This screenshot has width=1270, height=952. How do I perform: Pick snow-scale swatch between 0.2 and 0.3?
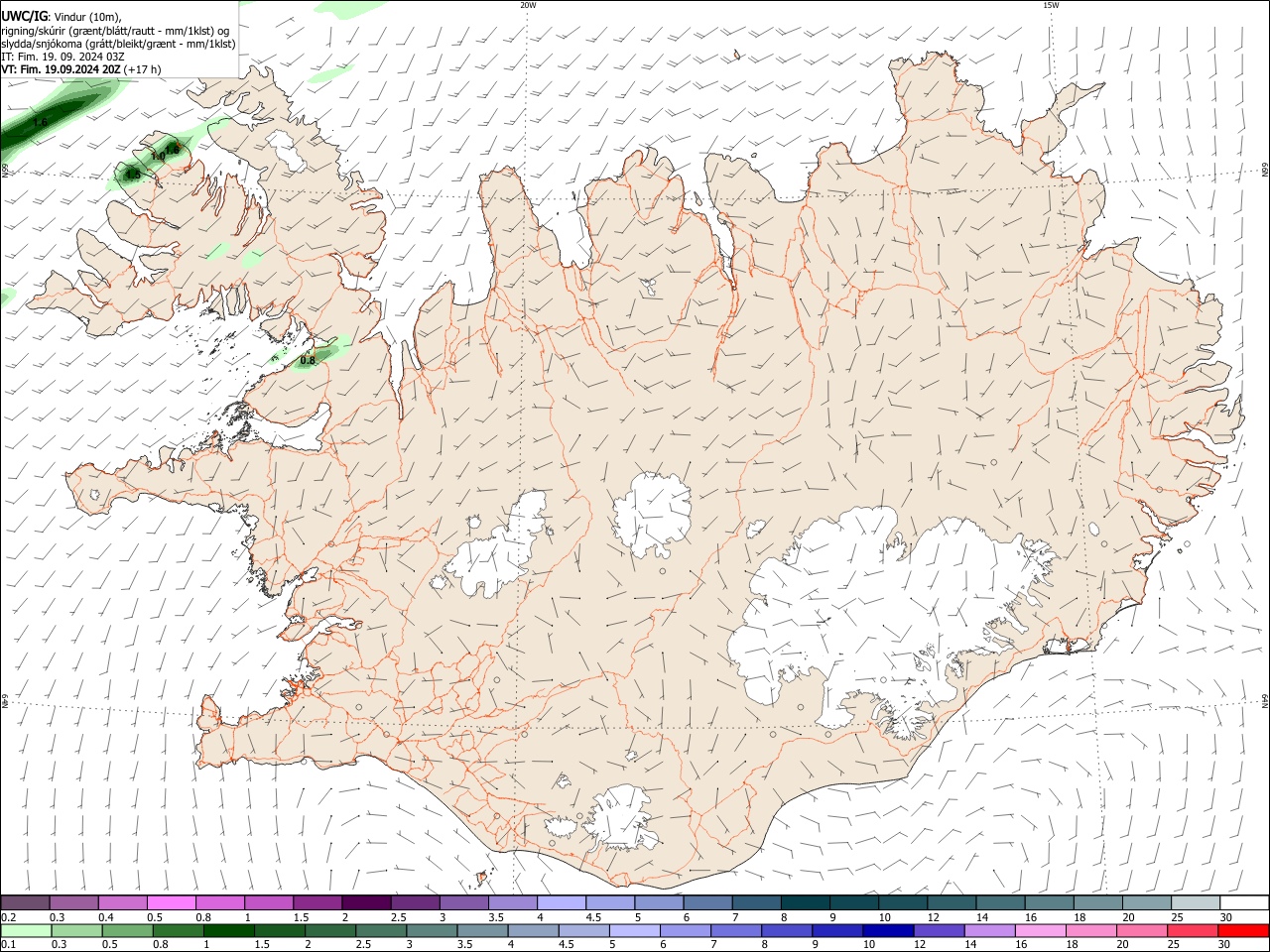pos(26,903)
